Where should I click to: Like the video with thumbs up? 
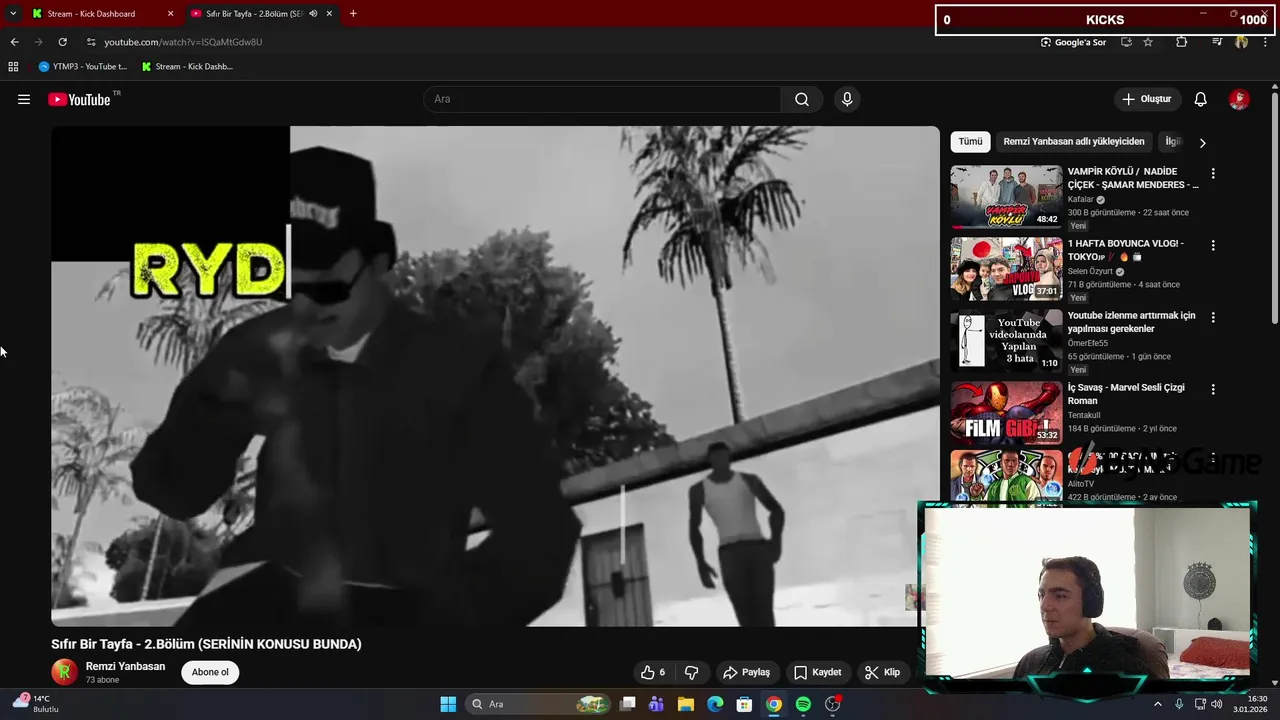pos(653,672)
